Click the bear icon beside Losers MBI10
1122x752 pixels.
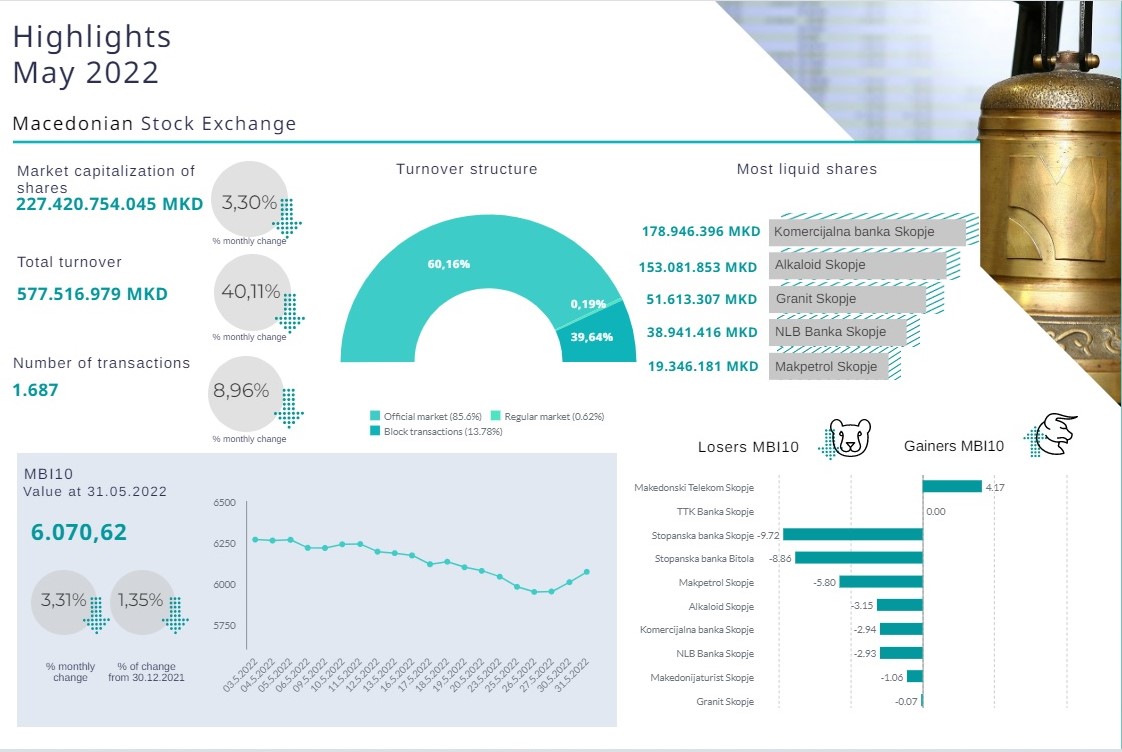coord(853,438)
